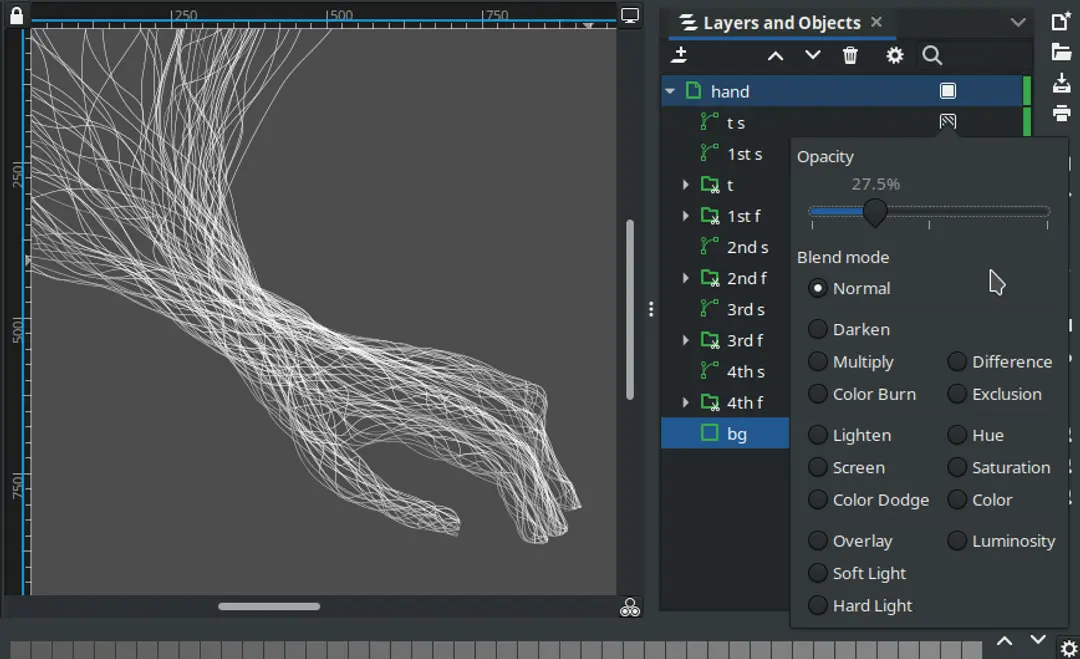
Task: Open the layer settings gear
Action: 893,55
